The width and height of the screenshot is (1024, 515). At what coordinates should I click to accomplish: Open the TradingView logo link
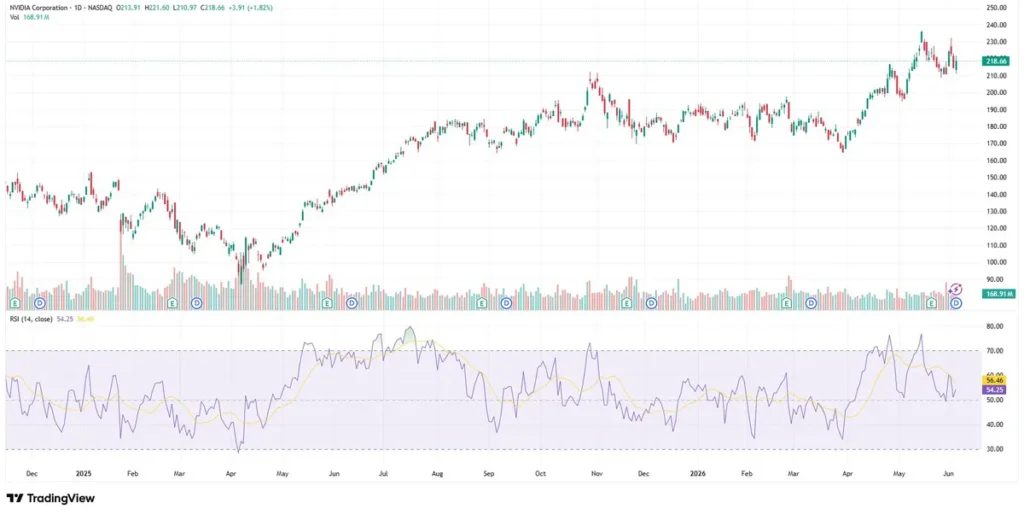(51, 499)
